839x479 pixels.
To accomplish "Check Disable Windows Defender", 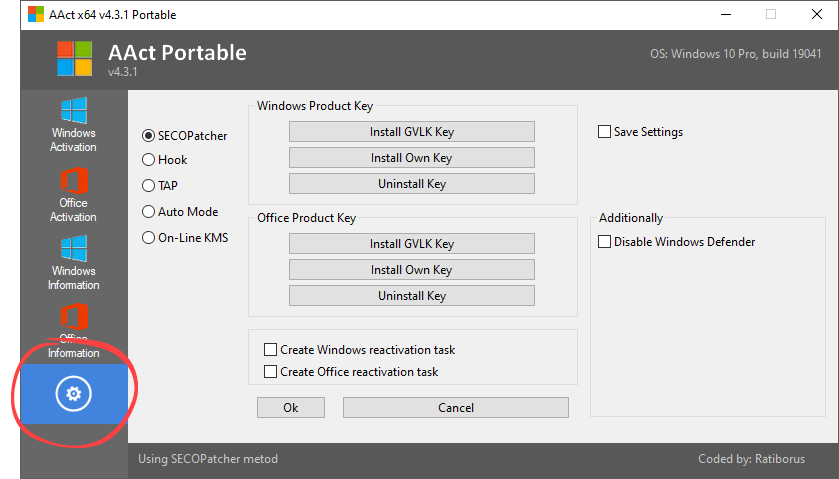I will coord(604,242).
